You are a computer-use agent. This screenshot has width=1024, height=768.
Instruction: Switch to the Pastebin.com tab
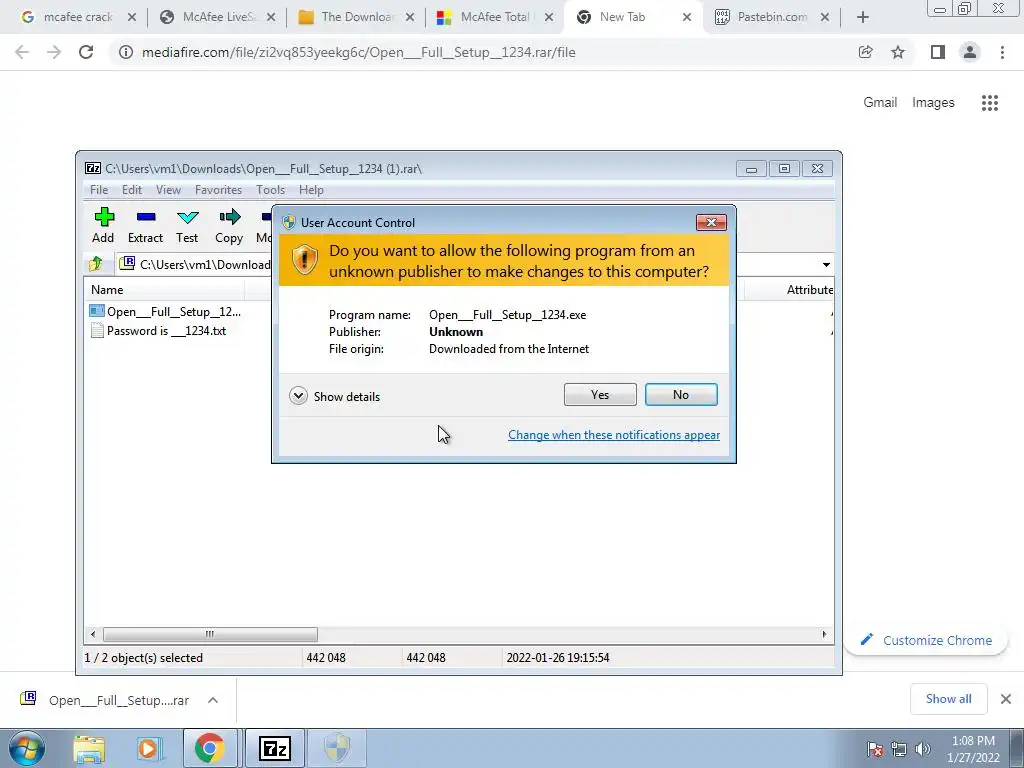click(772, 18)
